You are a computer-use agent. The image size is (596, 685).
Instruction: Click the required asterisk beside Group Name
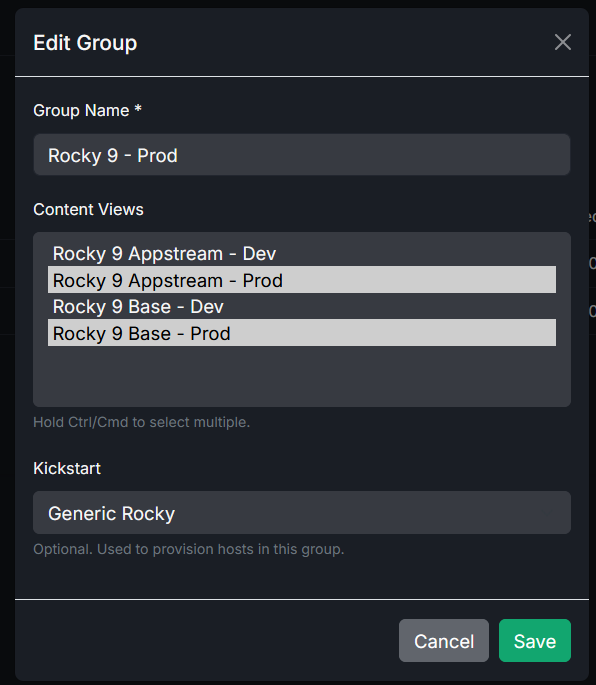point(138,108)
